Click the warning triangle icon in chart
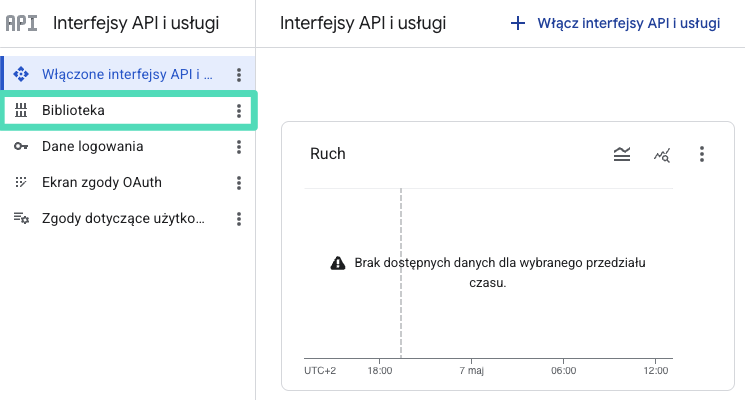 [x=338, y=263]
